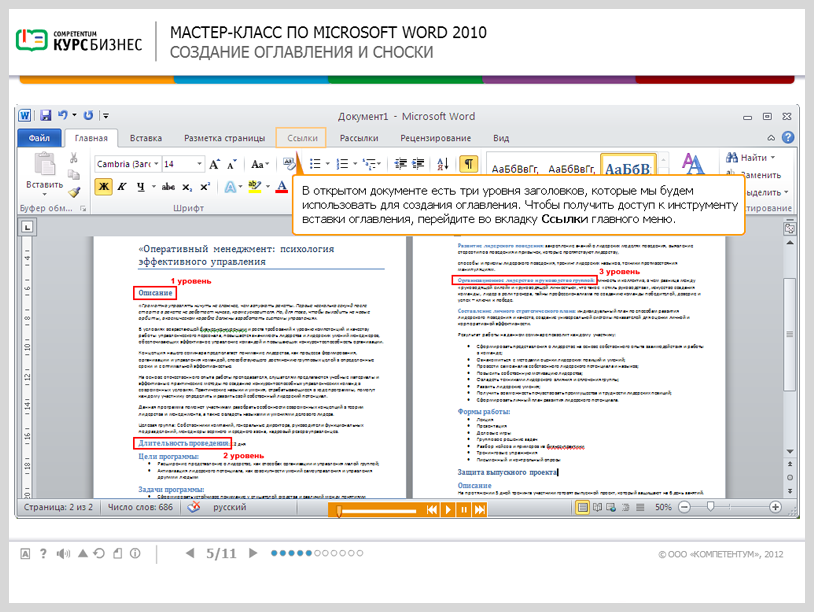
Task: Click the русский language indicator
Action: tap(229, 507)
